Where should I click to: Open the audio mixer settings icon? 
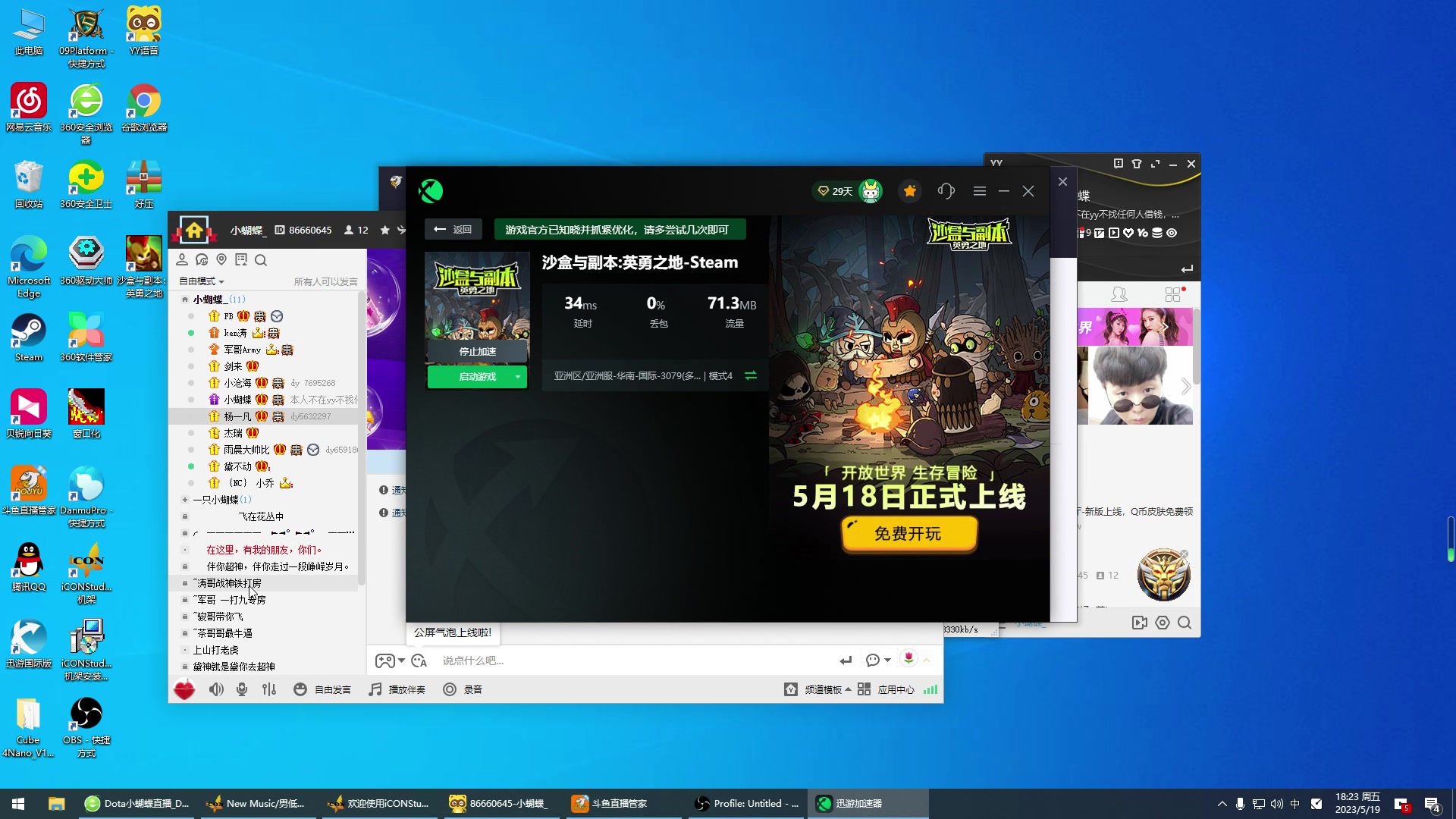tap(269, 689)
